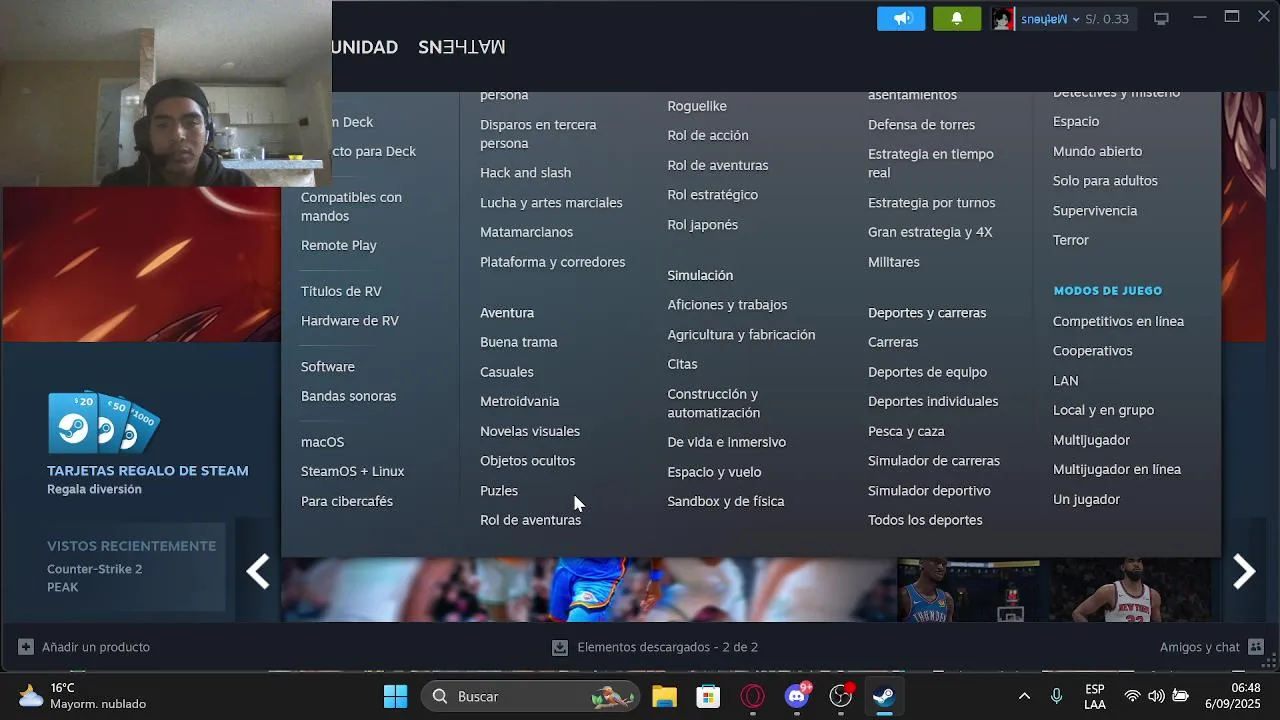
Task: Open Deportes y carreras heading
Action: coord(927,313)
